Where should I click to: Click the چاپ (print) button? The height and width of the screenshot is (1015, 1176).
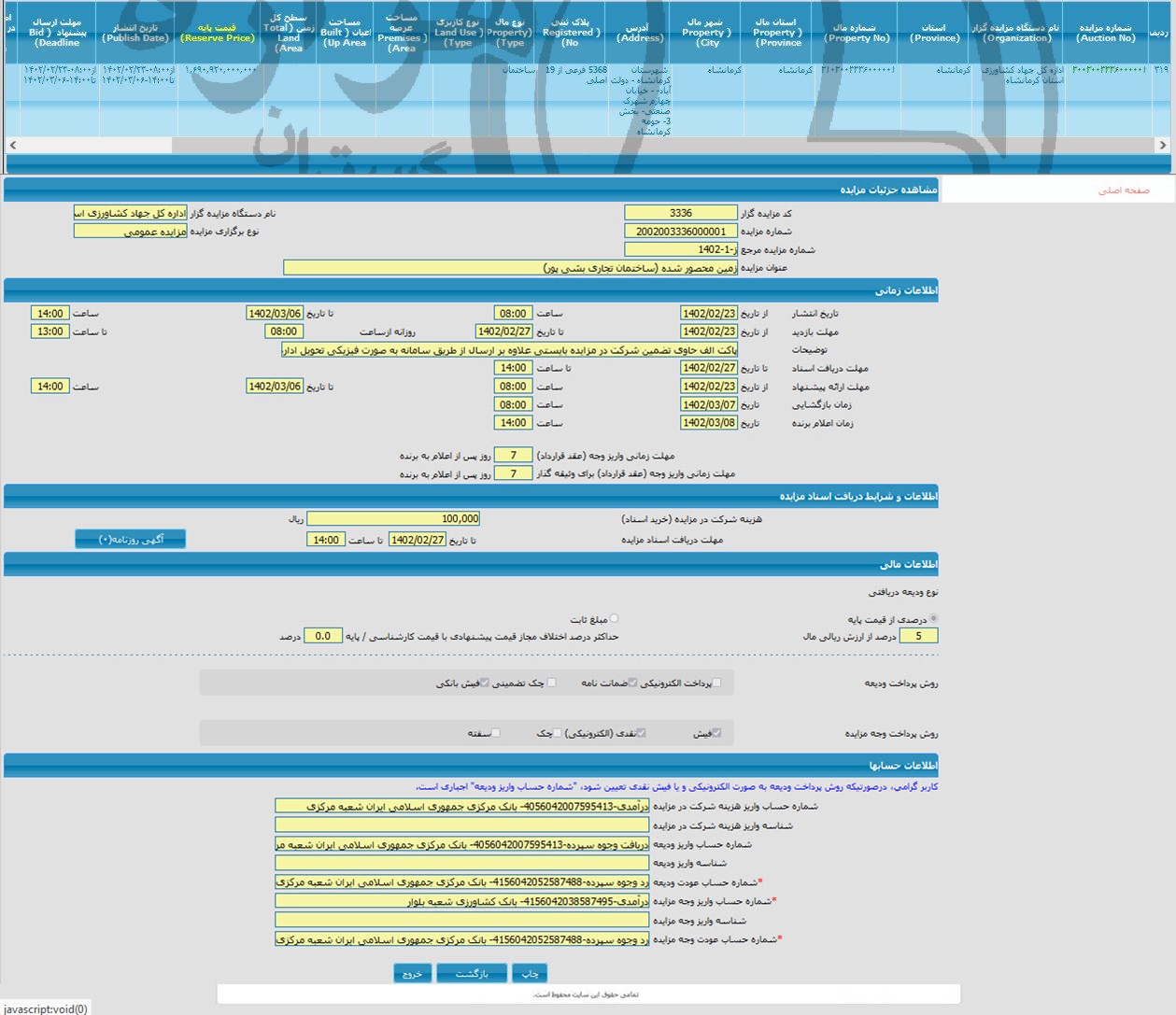530,973
